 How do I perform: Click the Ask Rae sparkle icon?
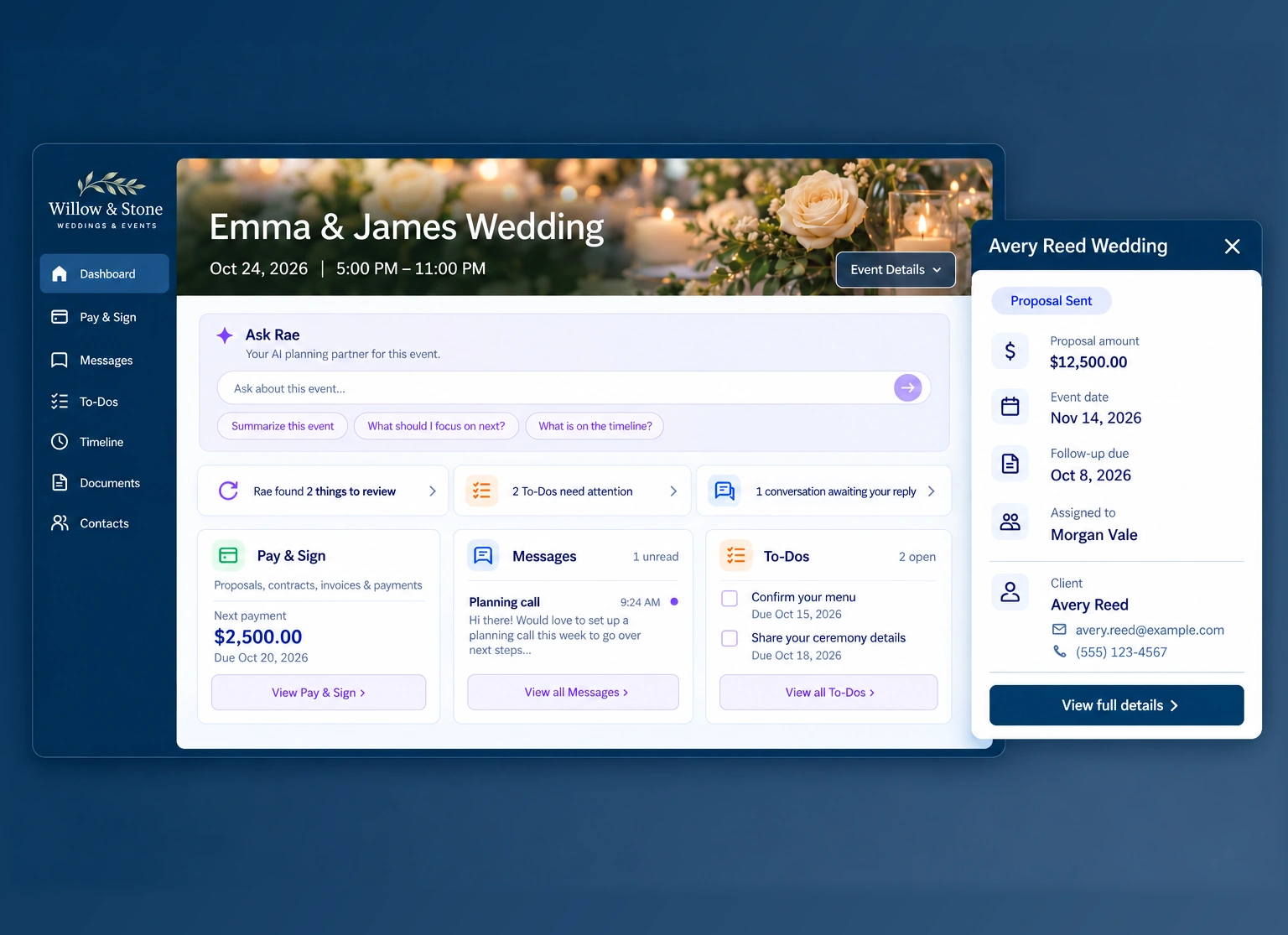coord(225,335)
